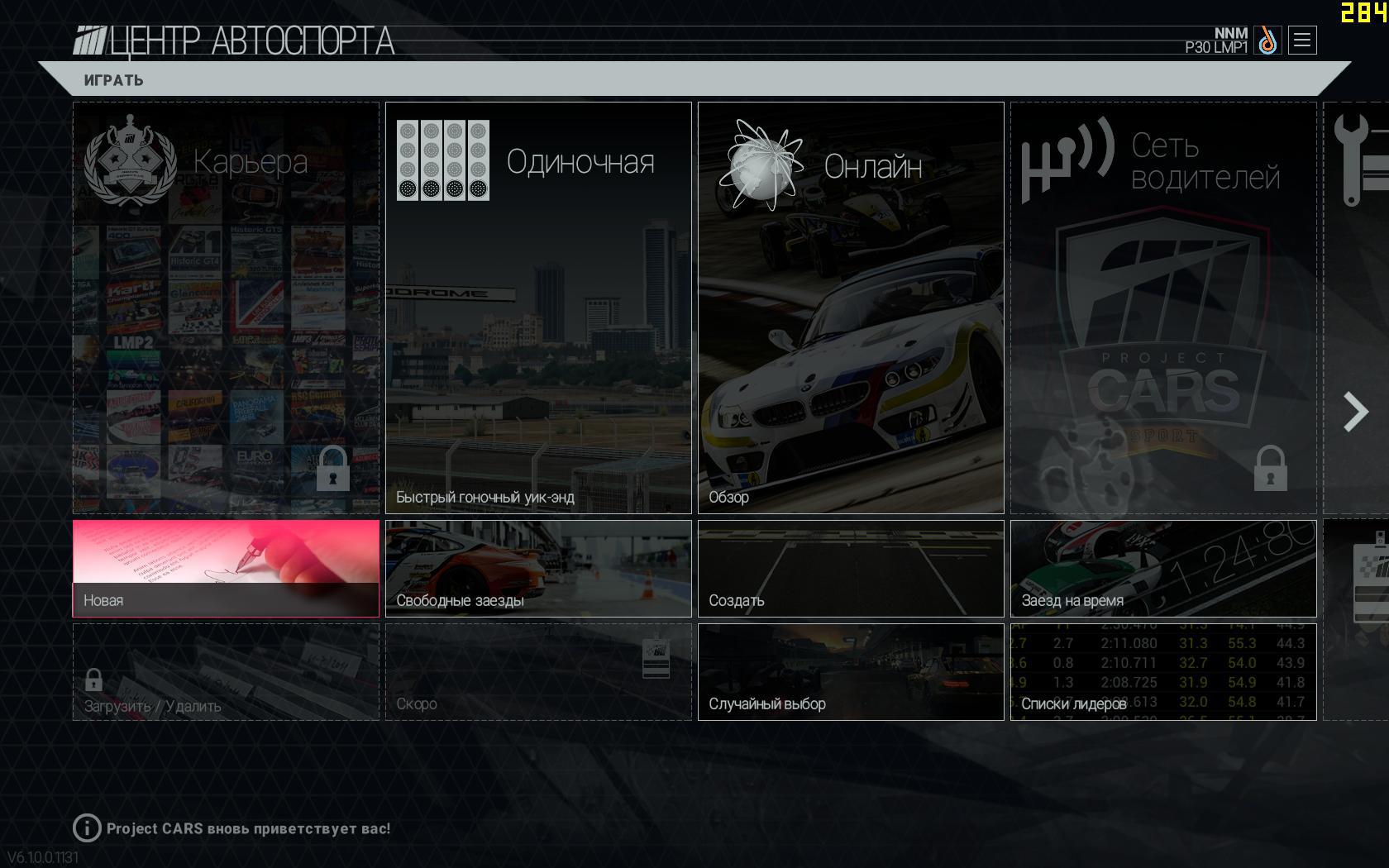Click the starting grid icon for Одиночная
Screen dimensions: 1389x868
443,160
